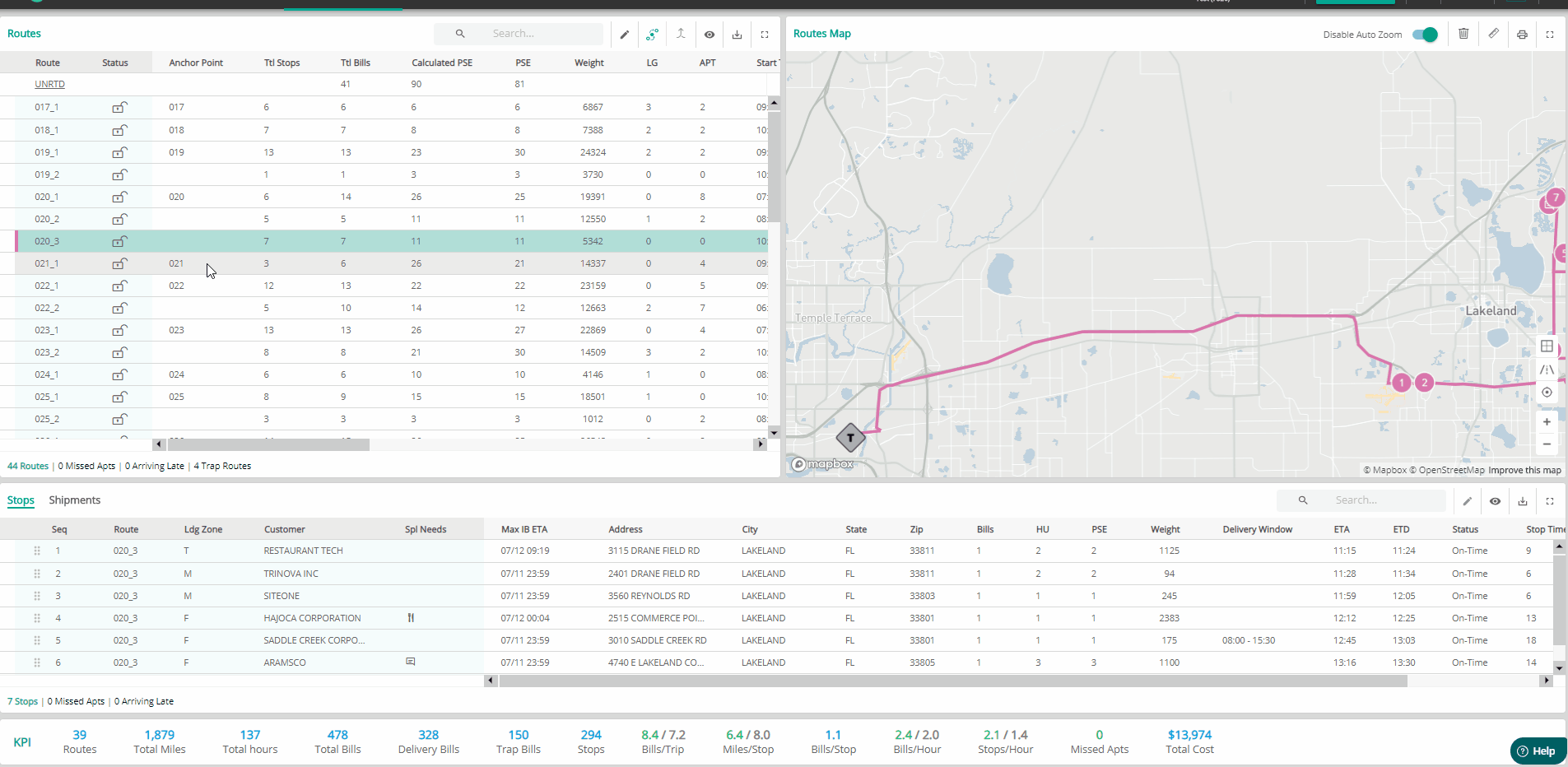Expand the Routes Map to fullscreen

pos(1550,35)
